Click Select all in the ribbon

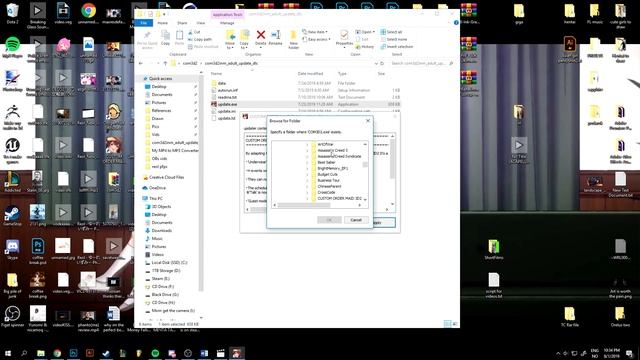pos(391,32)
